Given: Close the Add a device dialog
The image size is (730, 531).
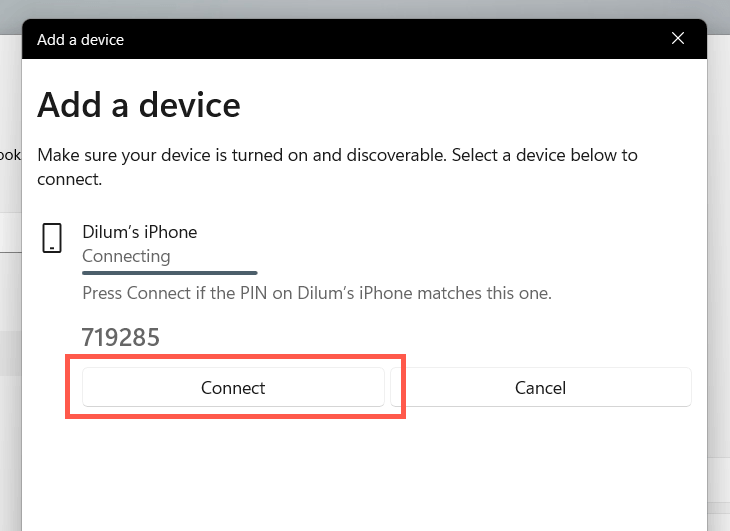Looking at the screenshot, I should coord(678,40).
